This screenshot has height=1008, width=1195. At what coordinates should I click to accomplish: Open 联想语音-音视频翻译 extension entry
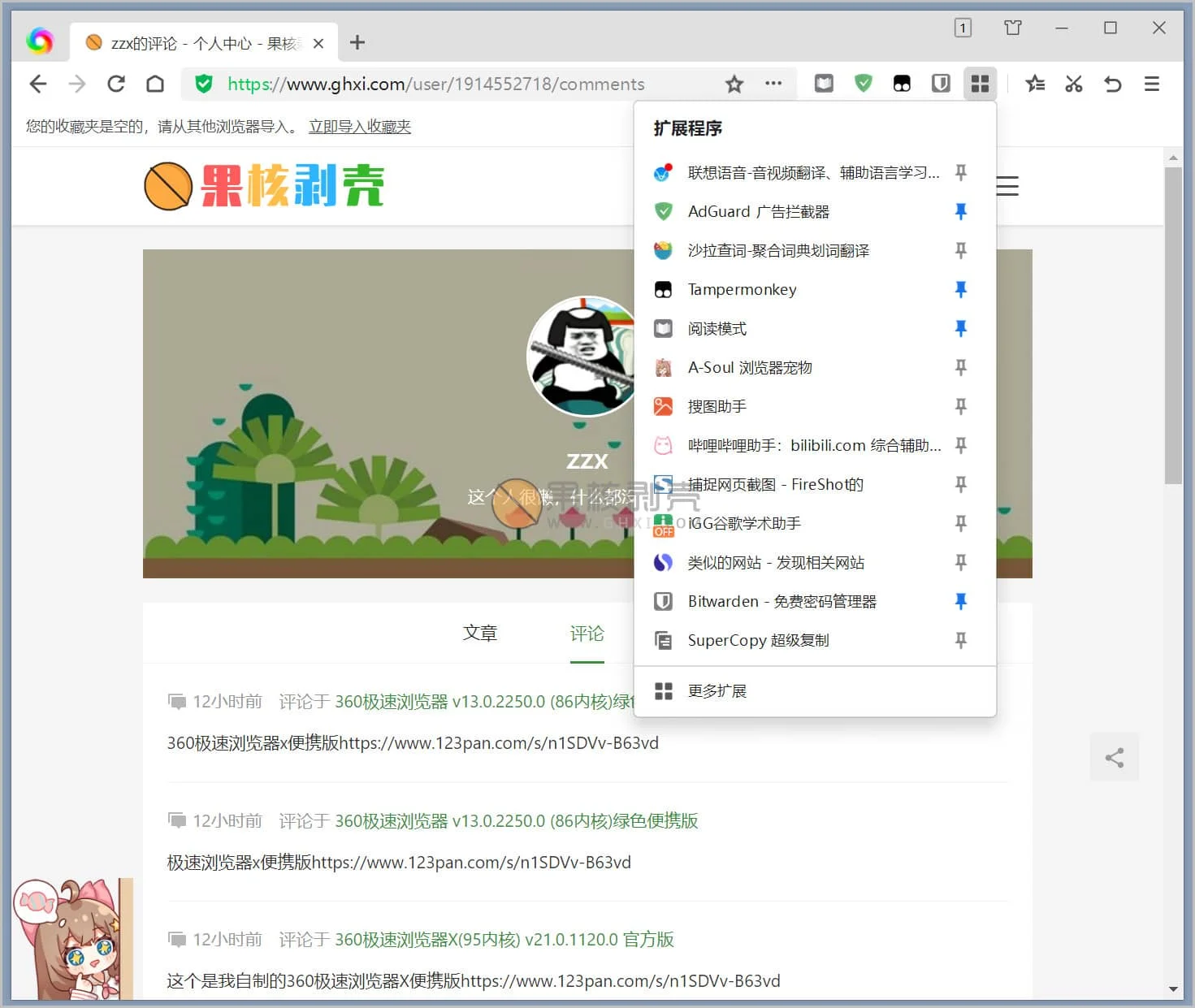pos(813,173)
